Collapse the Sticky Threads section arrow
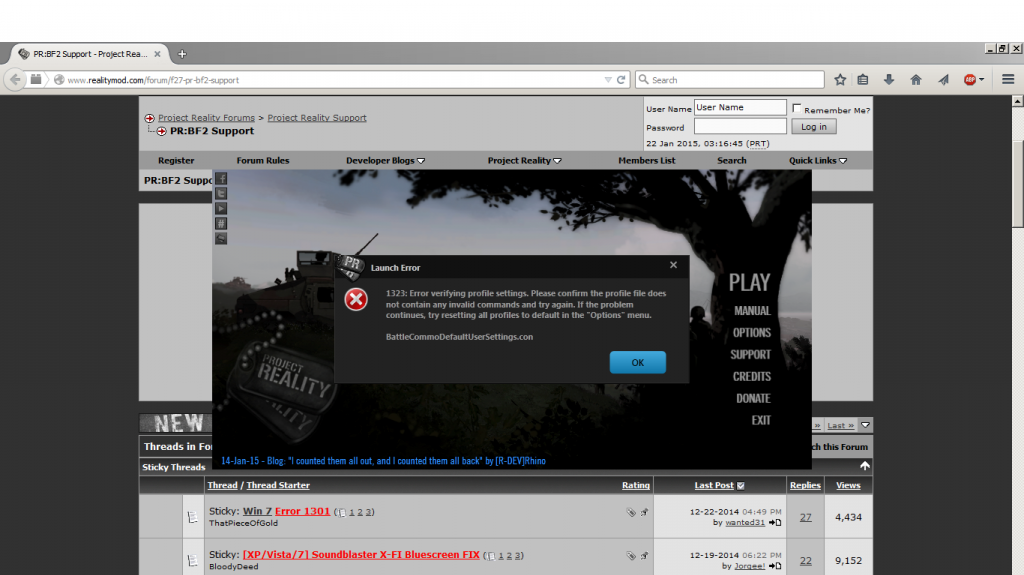Screen dimensions: 1024x575 [864, 466]
